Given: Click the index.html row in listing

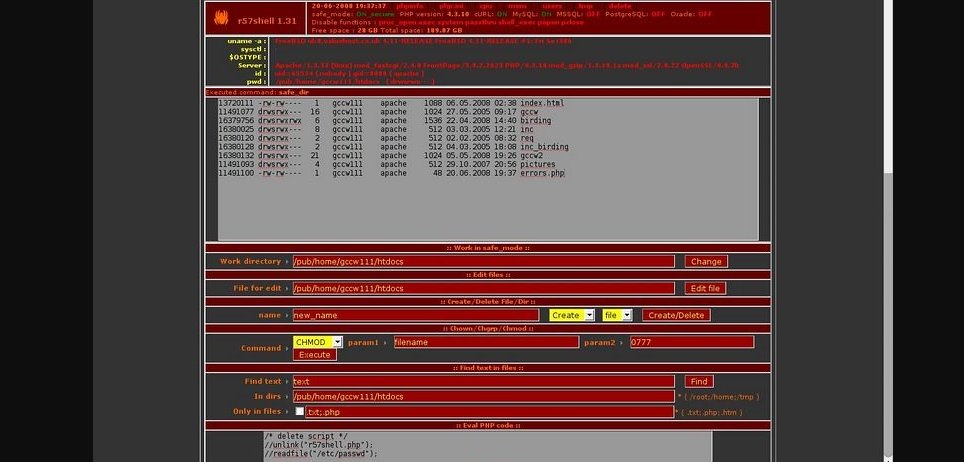Looking at the screenshot, I should (x=391, y=103).
